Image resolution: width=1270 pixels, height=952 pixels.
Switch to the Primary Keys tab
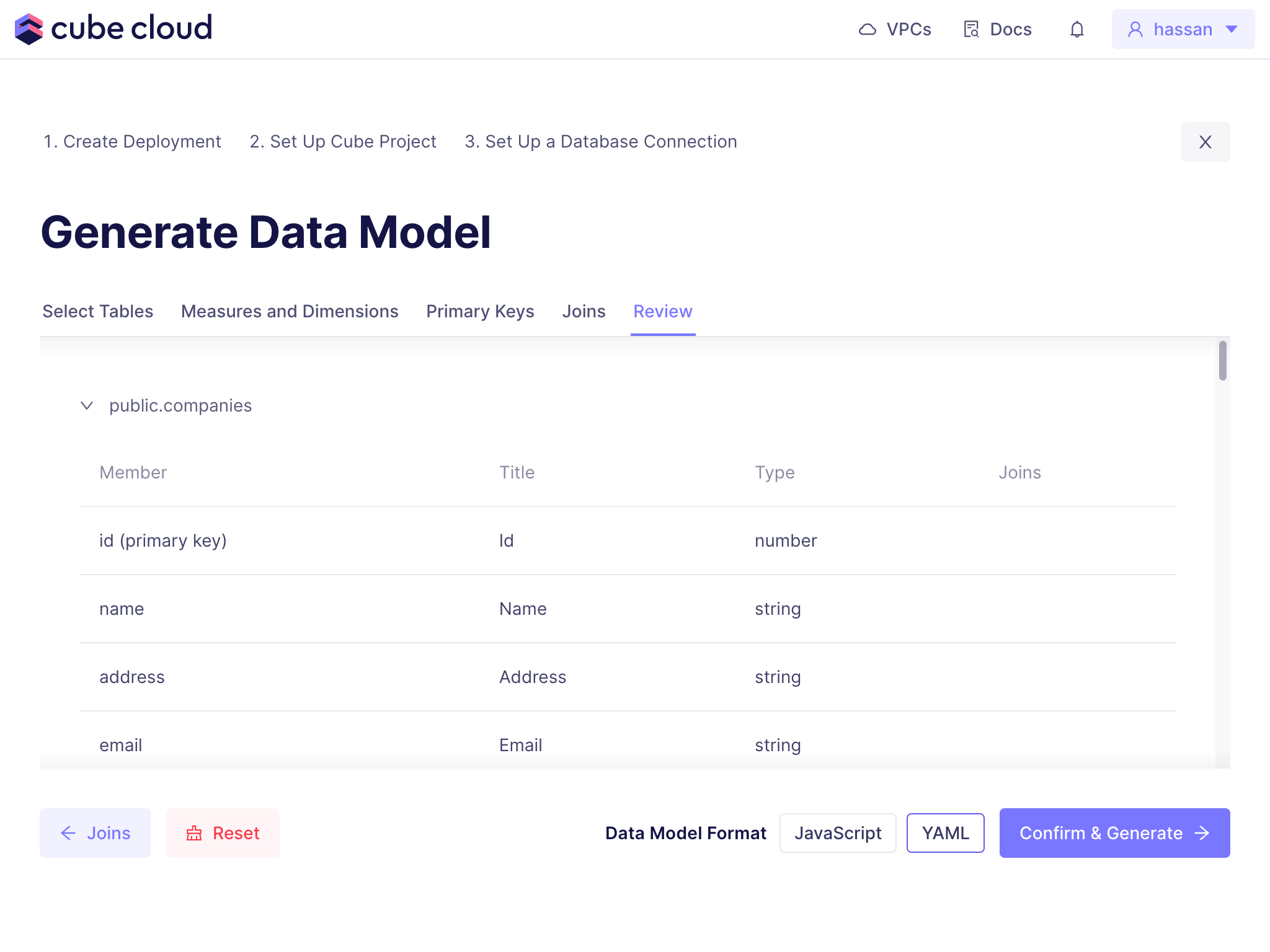point(480,311)
